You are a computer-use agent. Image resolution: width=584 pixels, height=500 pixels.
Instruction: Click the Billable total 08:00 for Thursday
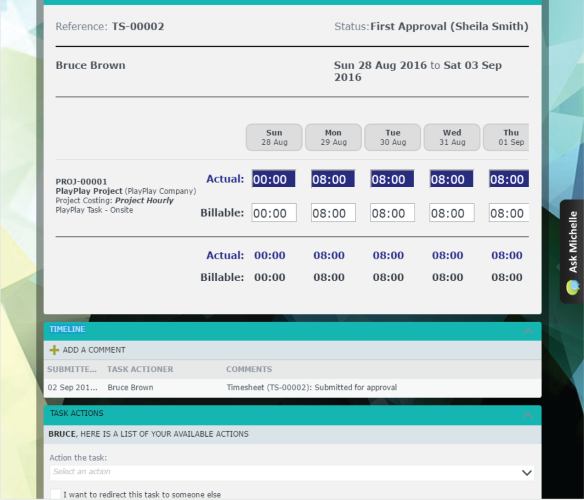tap(507, 277)
